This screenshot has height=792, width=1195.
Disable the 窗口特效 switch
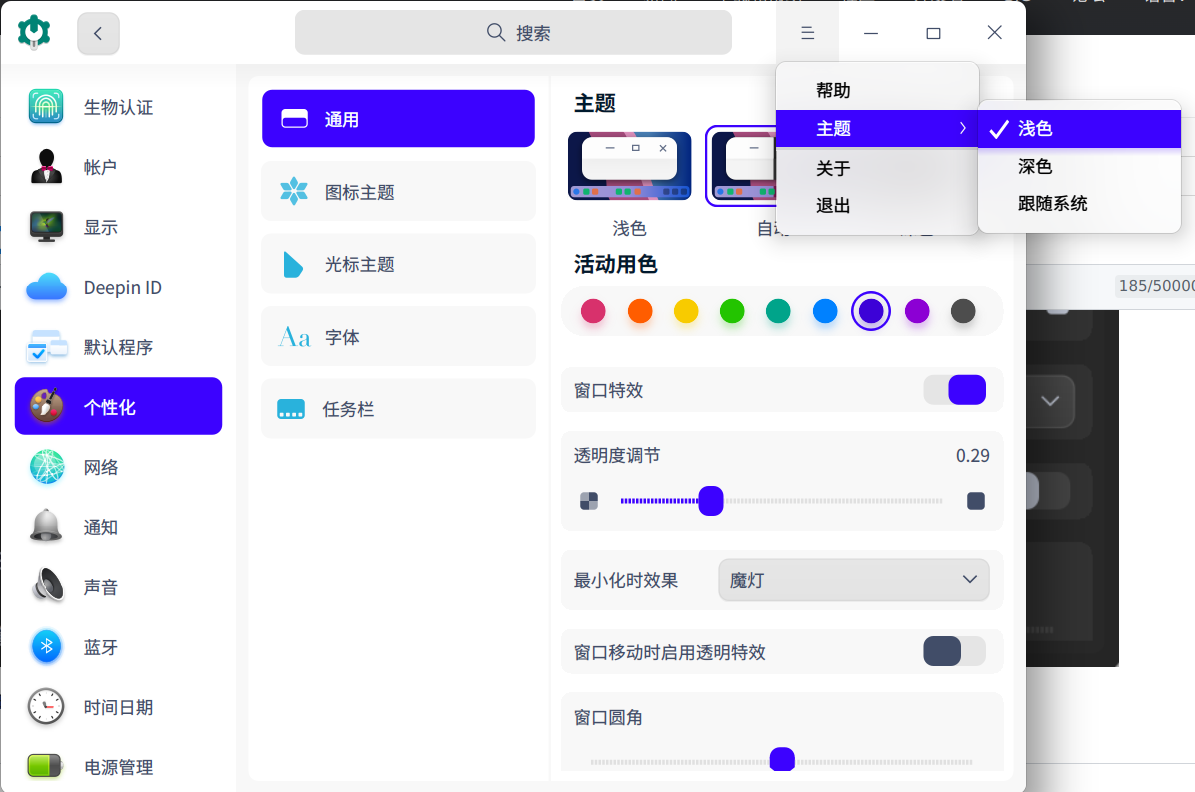coord(955,389)
